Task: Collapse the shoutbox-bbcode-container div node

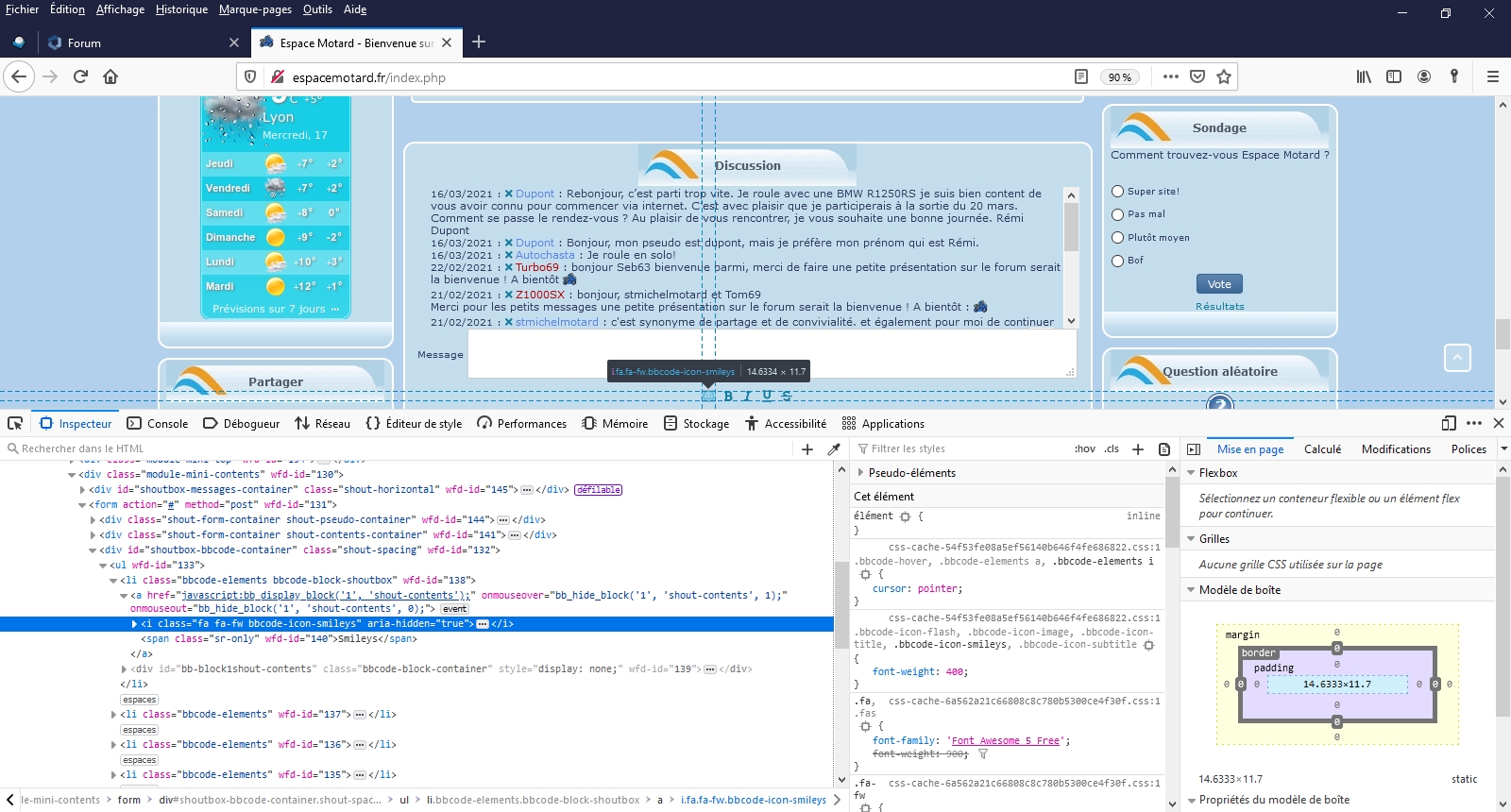Action: (x=93, y=550)
